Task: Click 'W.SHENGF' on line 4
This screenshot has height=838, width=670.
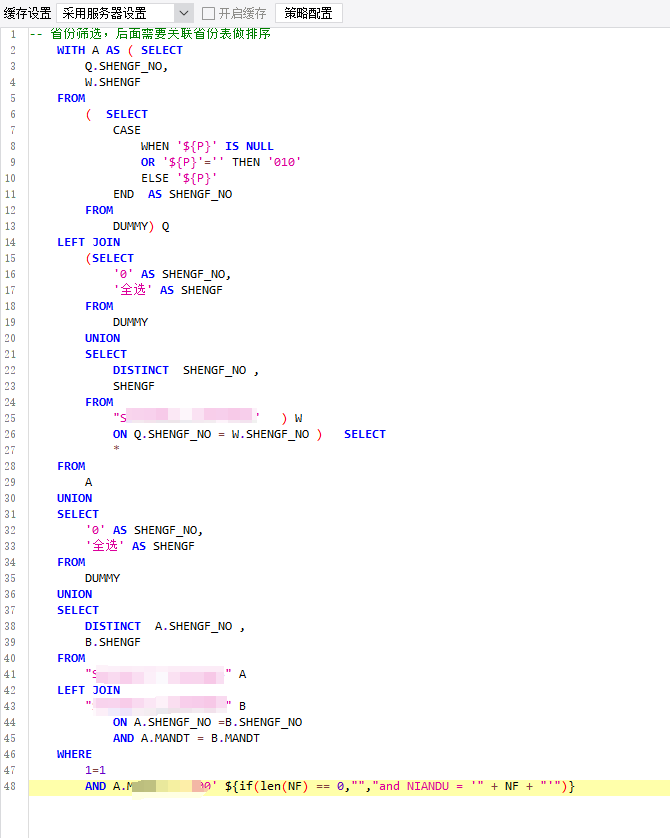Action: 113,82
